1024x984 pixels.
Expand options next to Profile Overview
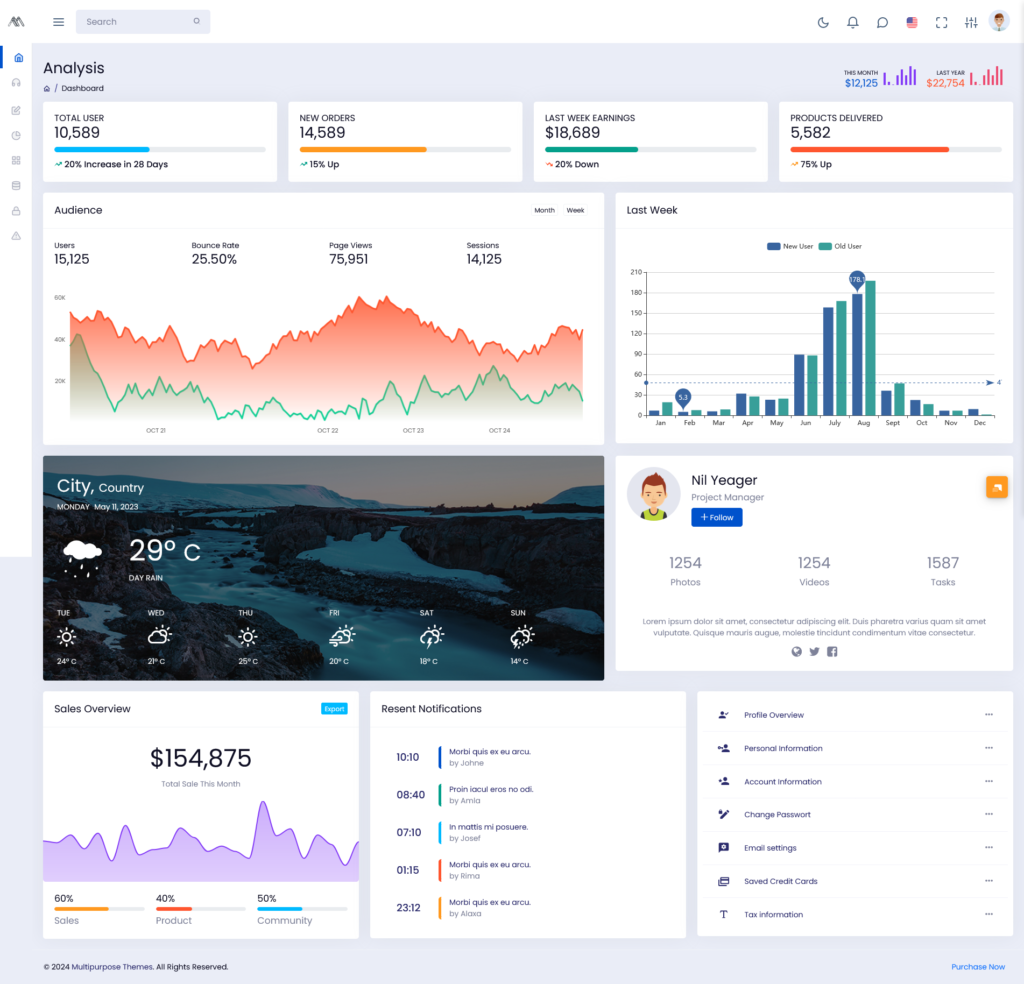(x=989, y=715)
